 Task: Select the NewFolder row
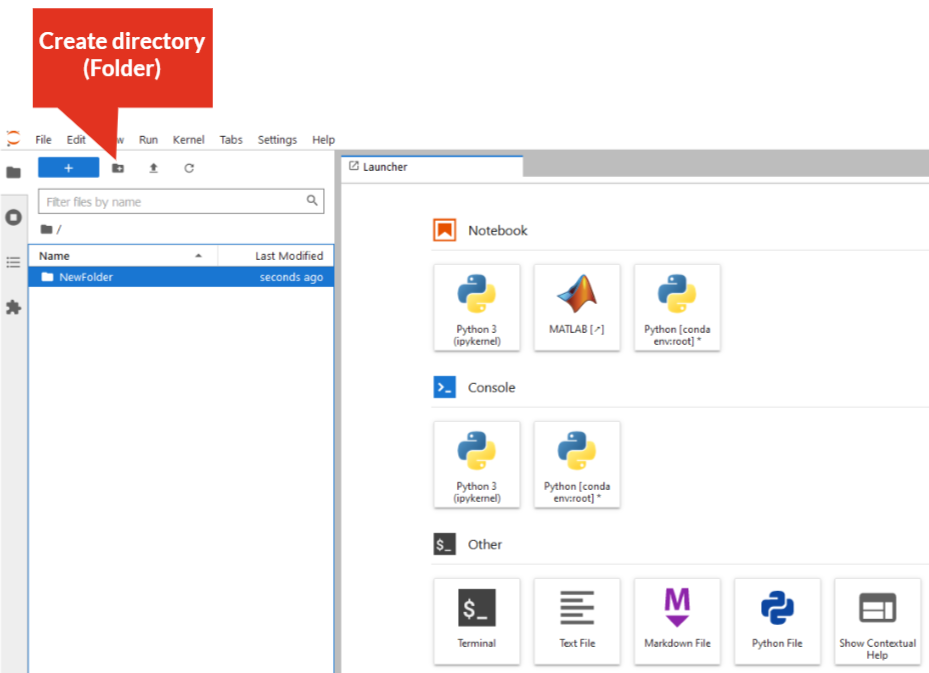(181, 277)
